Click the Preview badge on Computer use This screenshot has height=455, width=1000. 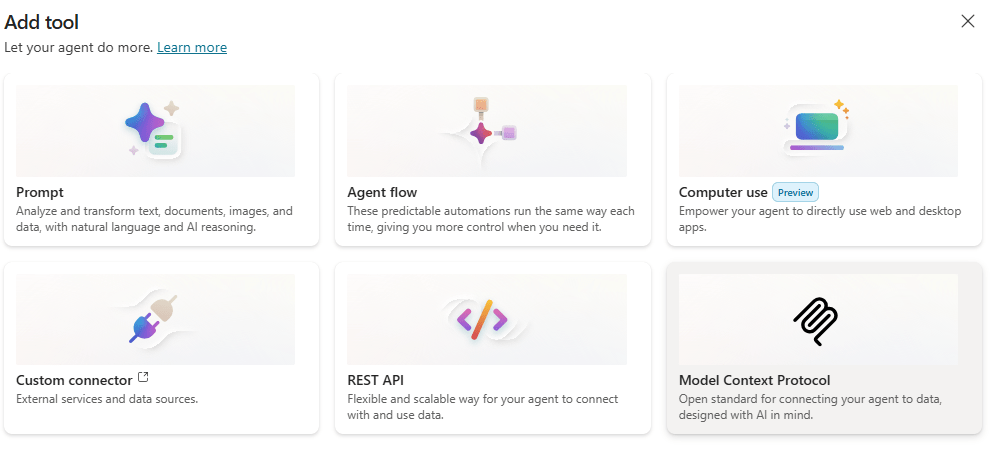(x=795, y=192)
